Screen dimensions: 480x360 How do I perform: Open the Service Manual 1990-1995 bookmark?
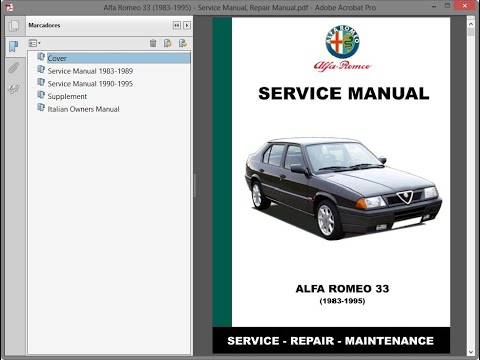(90, 84)
